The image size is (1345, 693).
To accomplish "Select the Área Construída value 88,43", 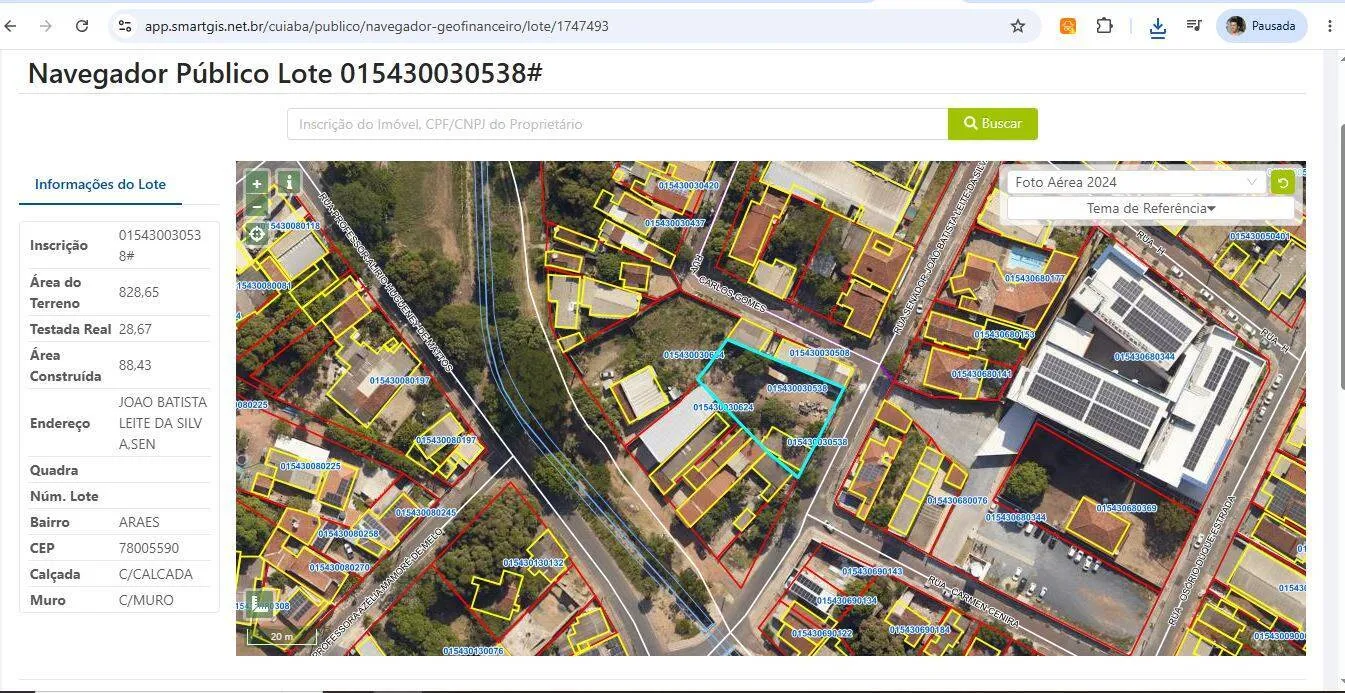I will pos(135,365).
